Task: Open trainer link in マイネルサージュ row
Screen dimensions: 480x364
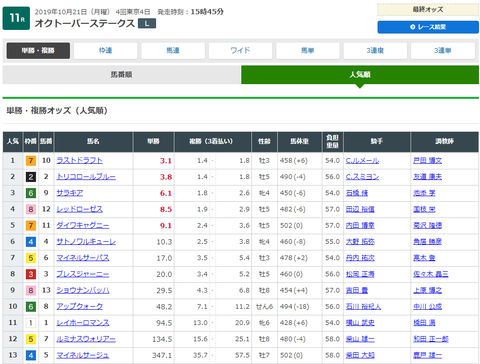Action: [x=428, y=355]
